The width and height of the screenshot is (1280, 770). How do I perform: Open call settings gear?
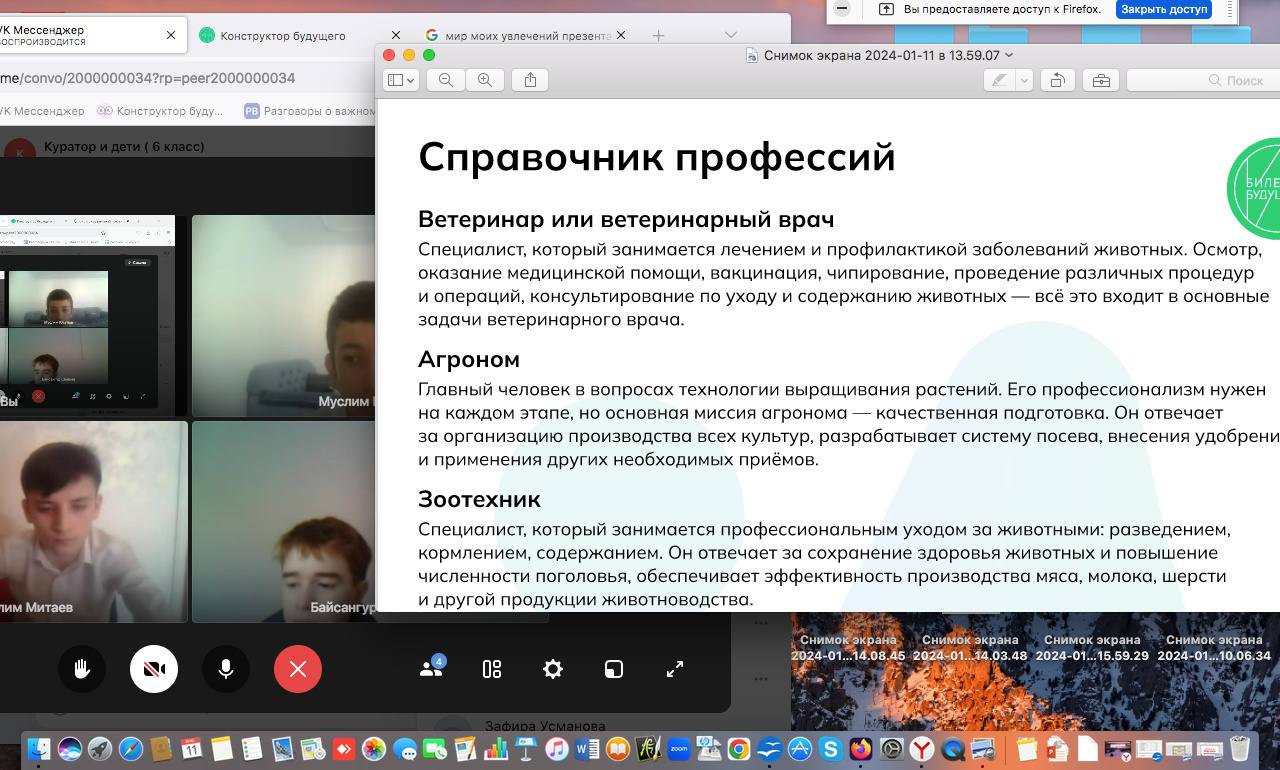(553, 669)
